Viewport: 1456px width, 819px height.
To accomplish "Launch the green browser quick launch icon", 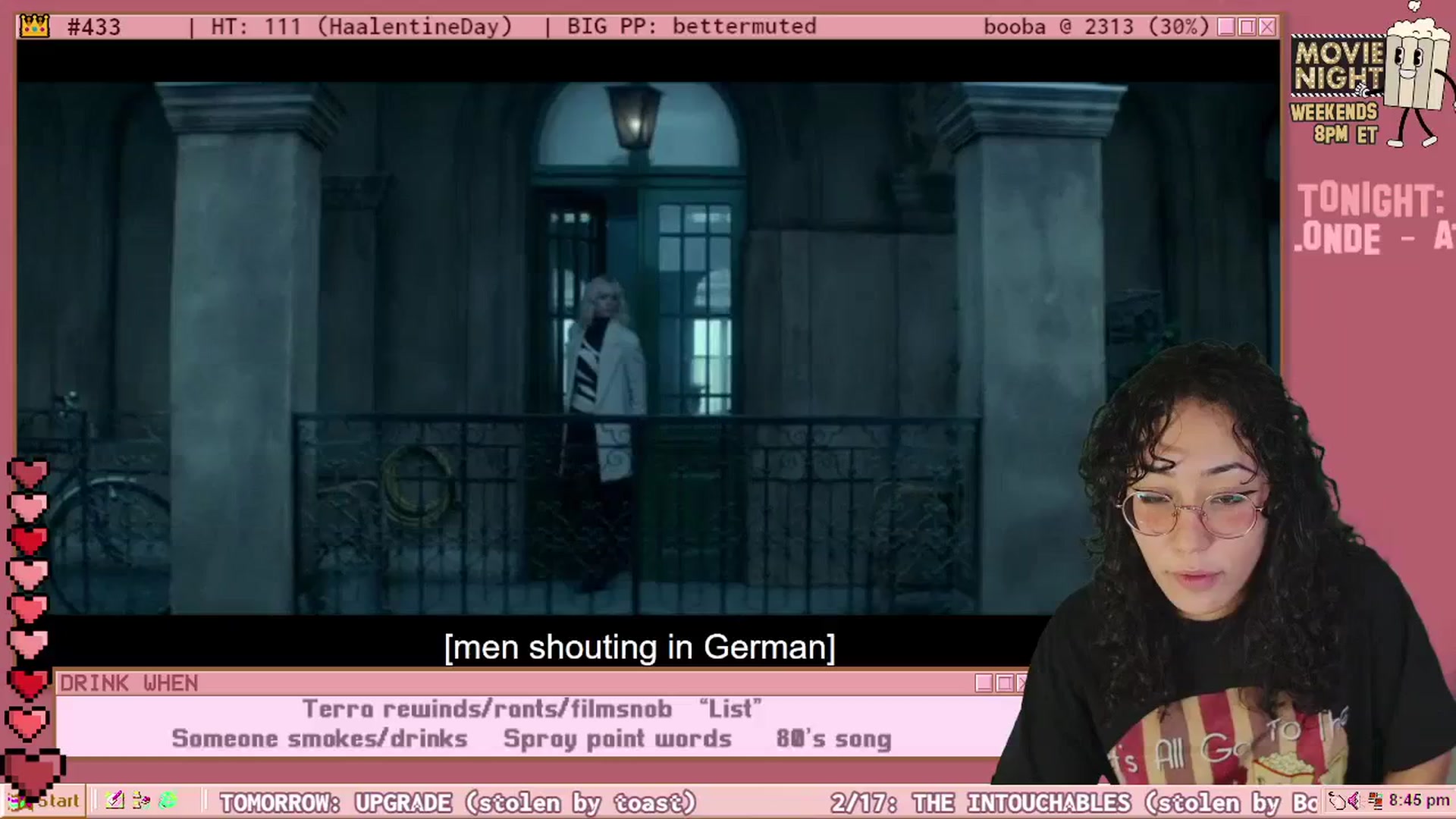I will (x=168, y=801).
